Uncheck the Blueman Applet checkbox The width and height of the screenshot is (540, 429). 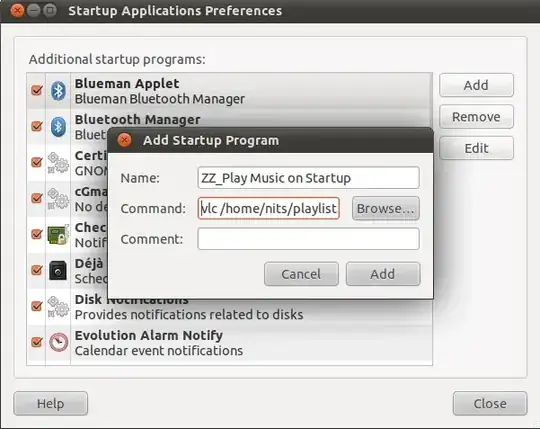(x=37, y=91)
